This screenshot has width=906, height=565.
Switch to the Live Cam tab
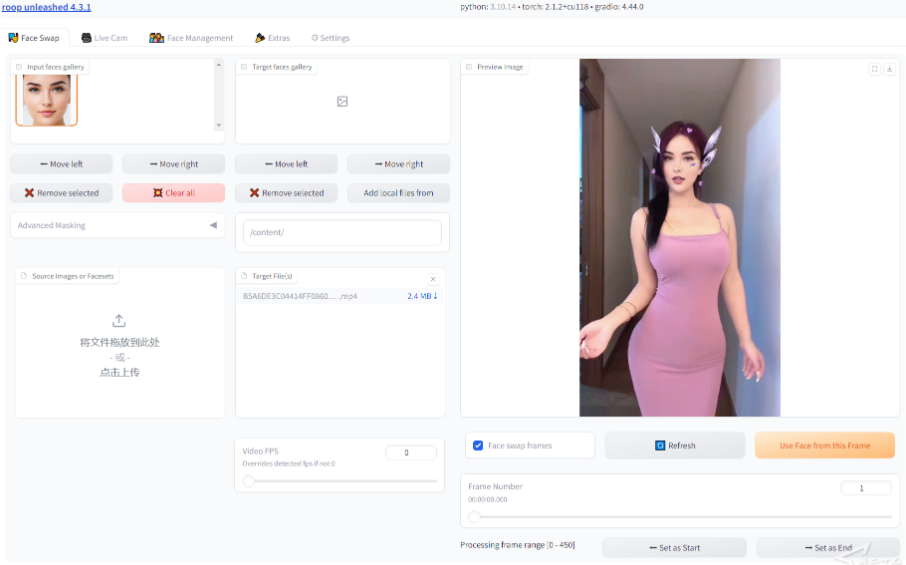point(104,38)
